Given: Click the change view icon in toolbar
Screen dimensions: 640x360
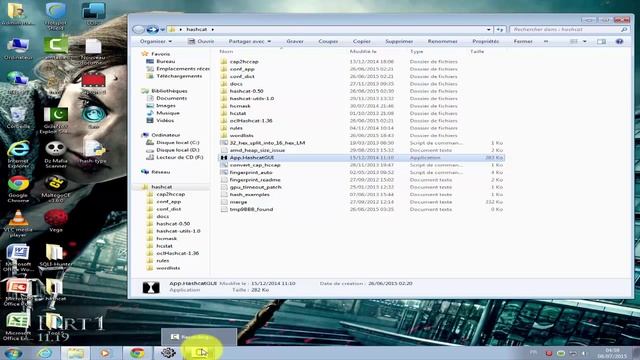Looking at the screenshot, I should (x=573, y=41).
